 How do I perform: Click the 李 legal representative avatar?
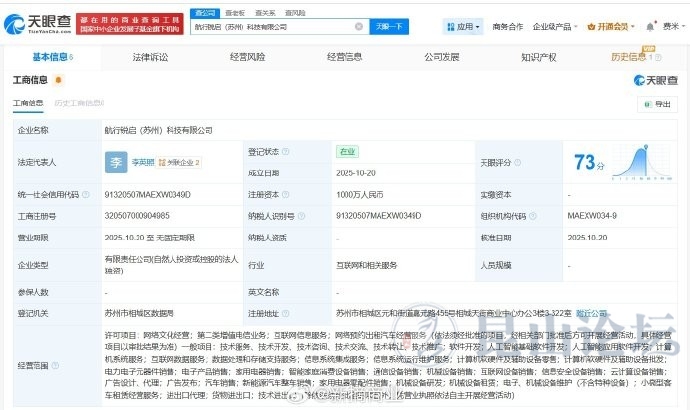click(x=118, y=161)
